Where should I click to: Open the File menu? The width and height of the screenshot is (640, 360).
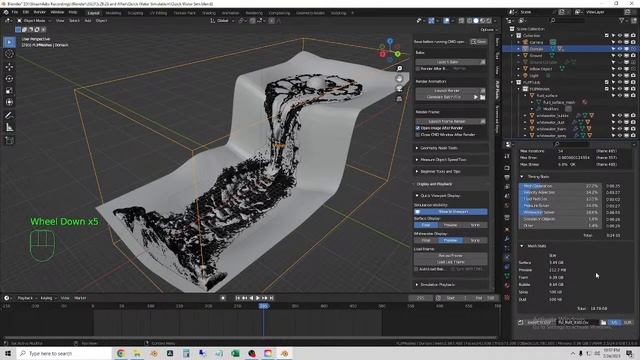coord(15,12)
